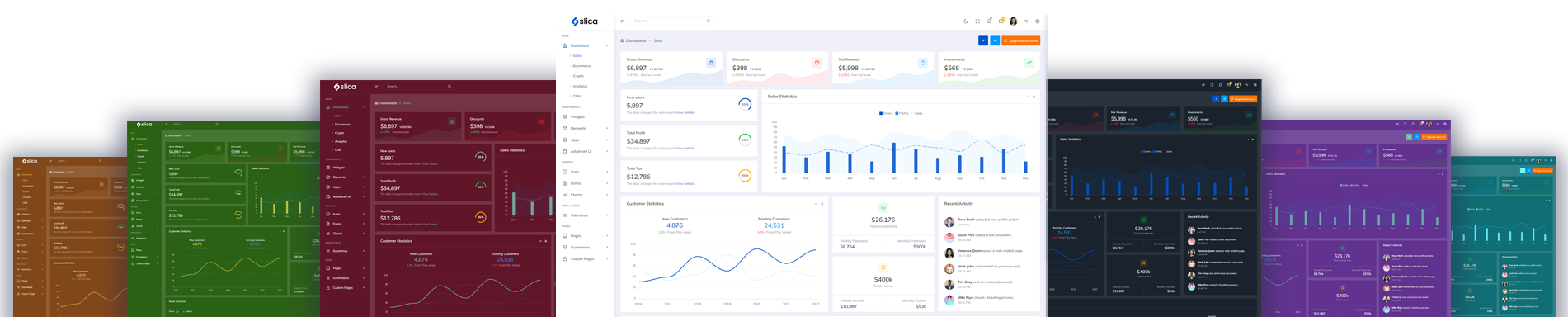
Task: Click Mike Riyo avatar in Recent Activity
Action: pyautogui.click(x=949, y=300)
